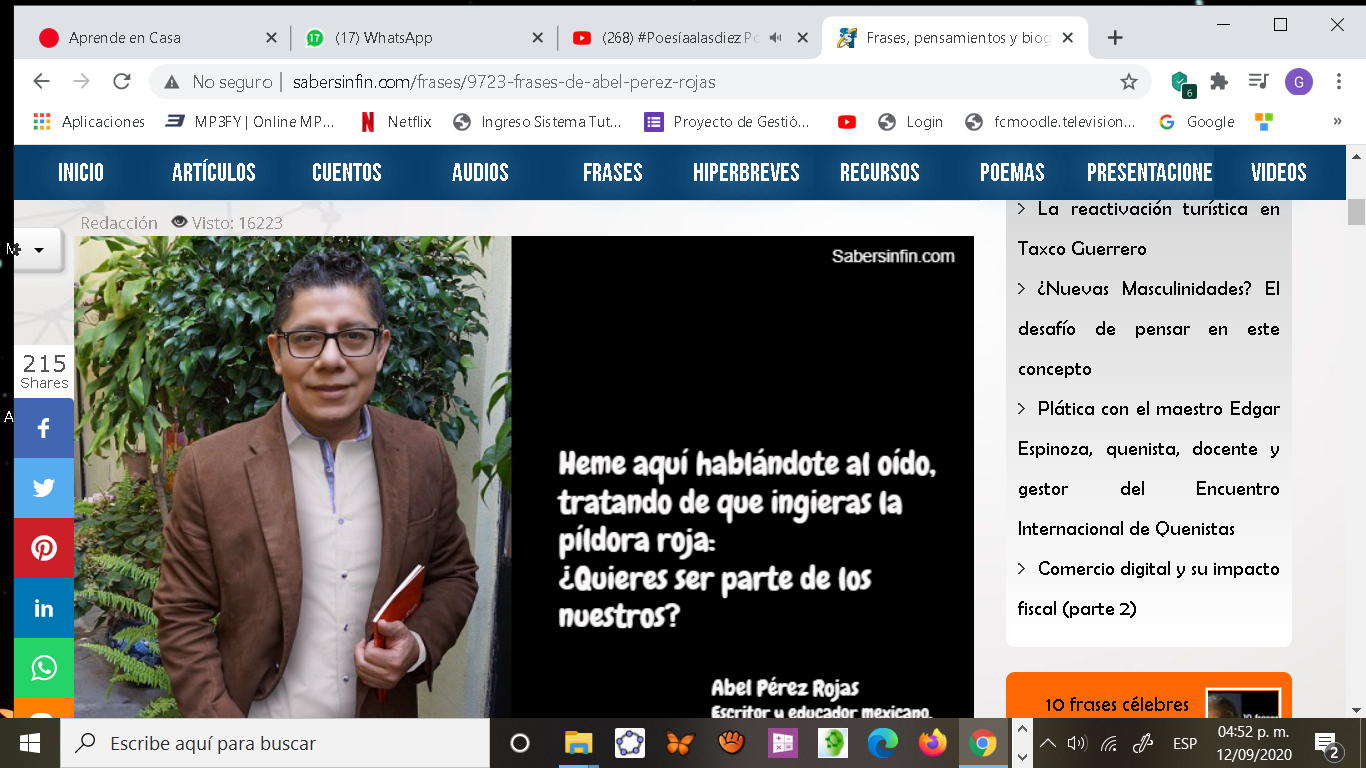Open the POEMAS menu item
Image resolution: width=1366 pixels, height=768 pixels.
(1012, 172)
